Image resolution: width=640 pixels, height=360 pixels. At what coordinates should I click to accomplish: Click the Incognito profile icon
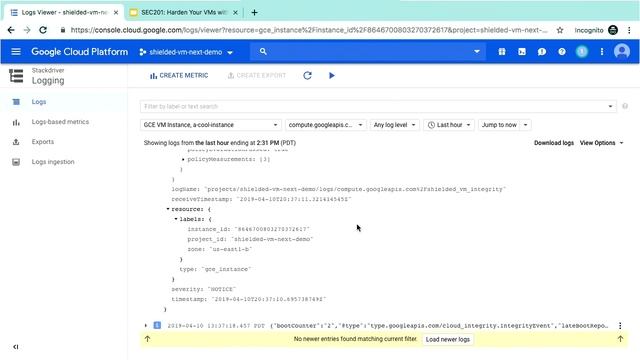click(x=613, y=30)
